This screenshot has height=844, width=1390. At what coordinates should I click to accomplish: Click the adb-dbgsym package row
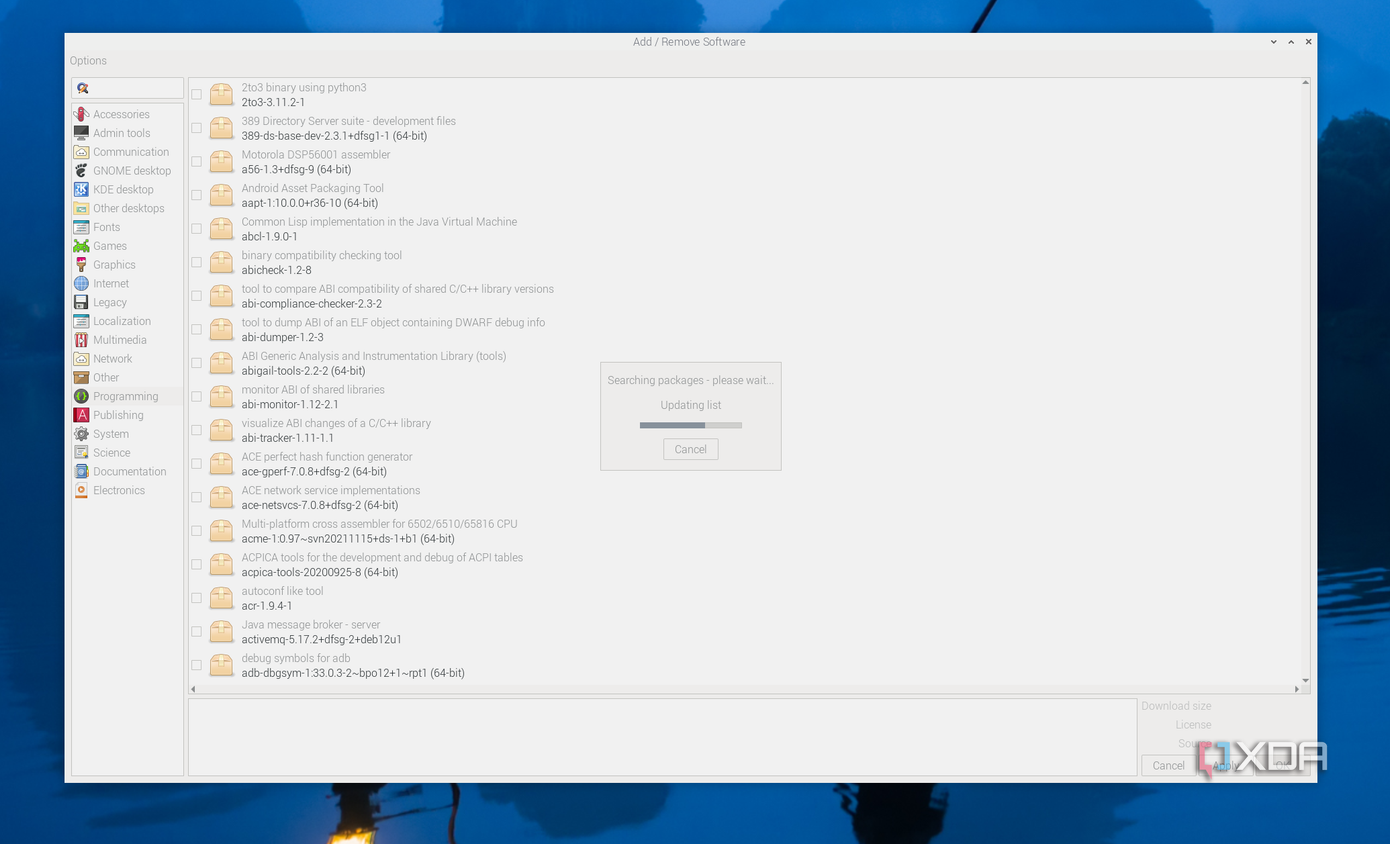[745, 666]
